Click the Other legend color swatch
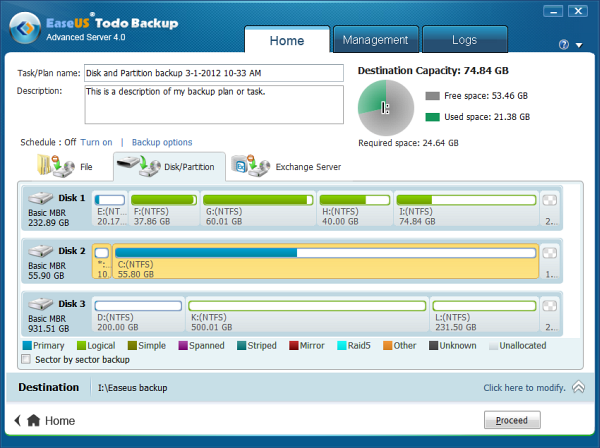The width and height of the screenshot is (600, 448). click(388, 346)
